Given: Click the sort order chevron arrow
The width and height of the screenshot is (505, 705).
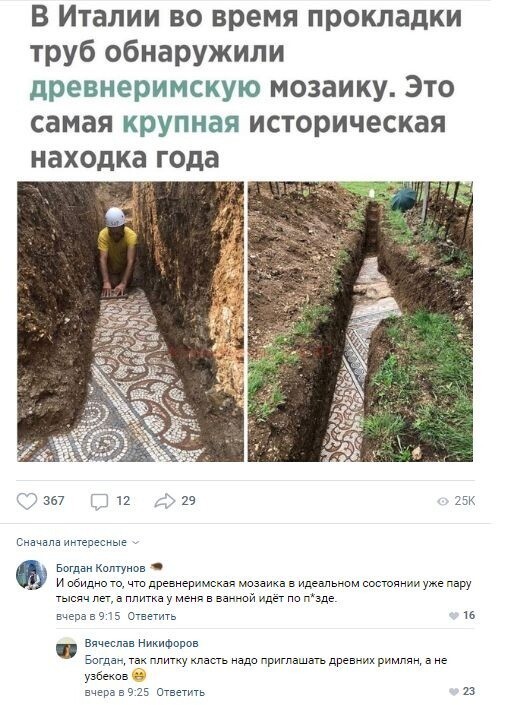Looking at the screenshot, I should coord(135,543).
